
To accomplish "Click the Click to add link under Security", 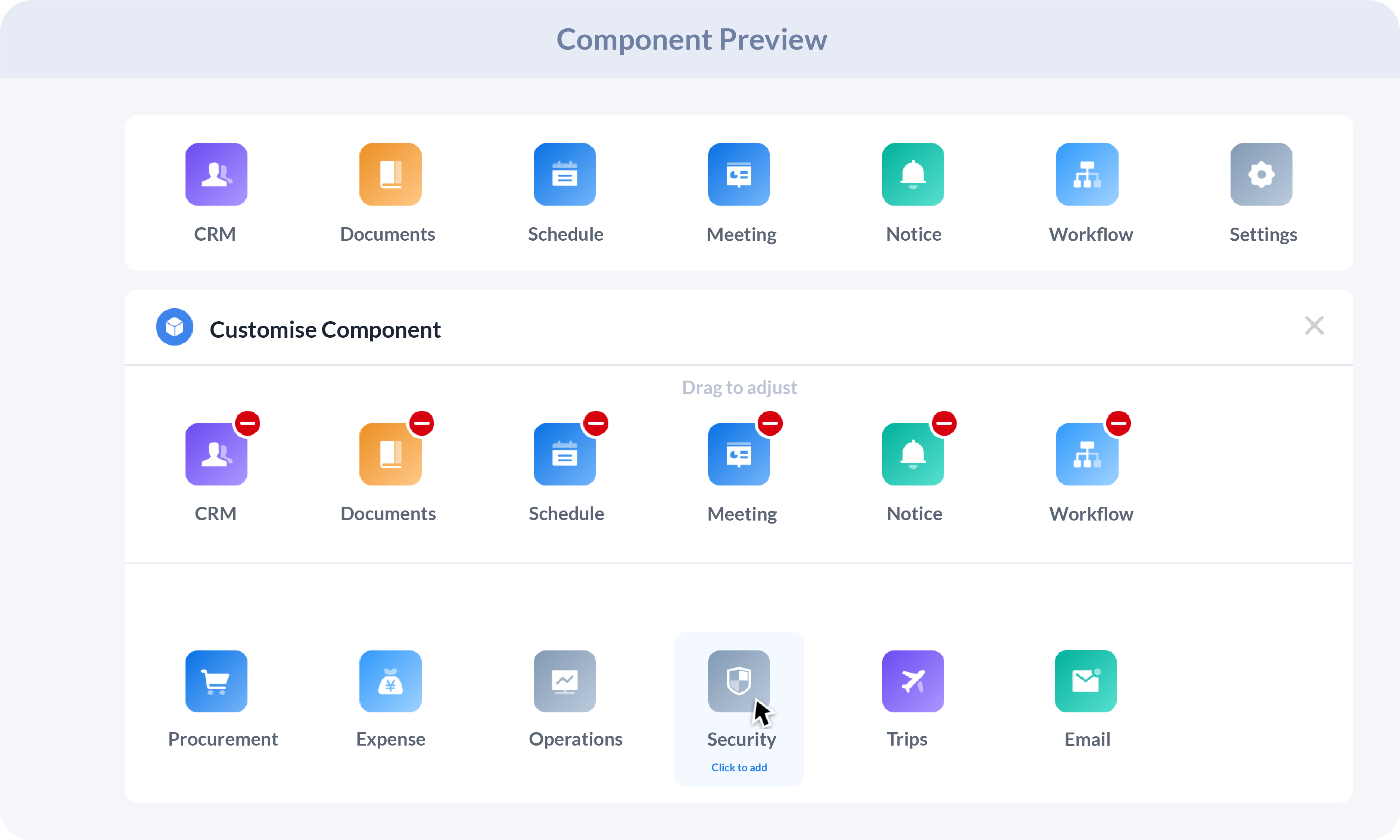I will (739, 768).
